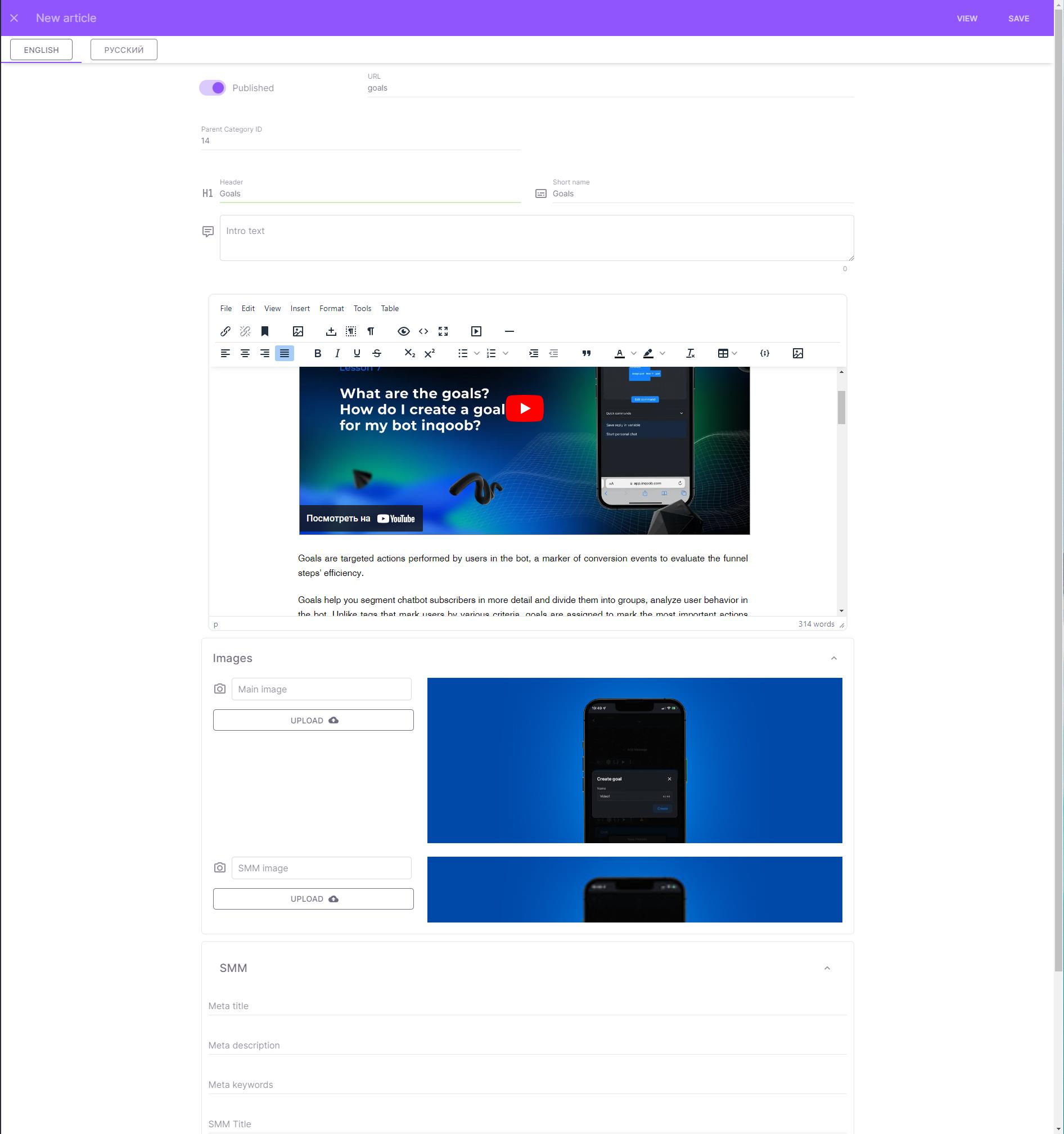Apply the highlight background color
1064x1134 pixels.
tap(648, 354)
